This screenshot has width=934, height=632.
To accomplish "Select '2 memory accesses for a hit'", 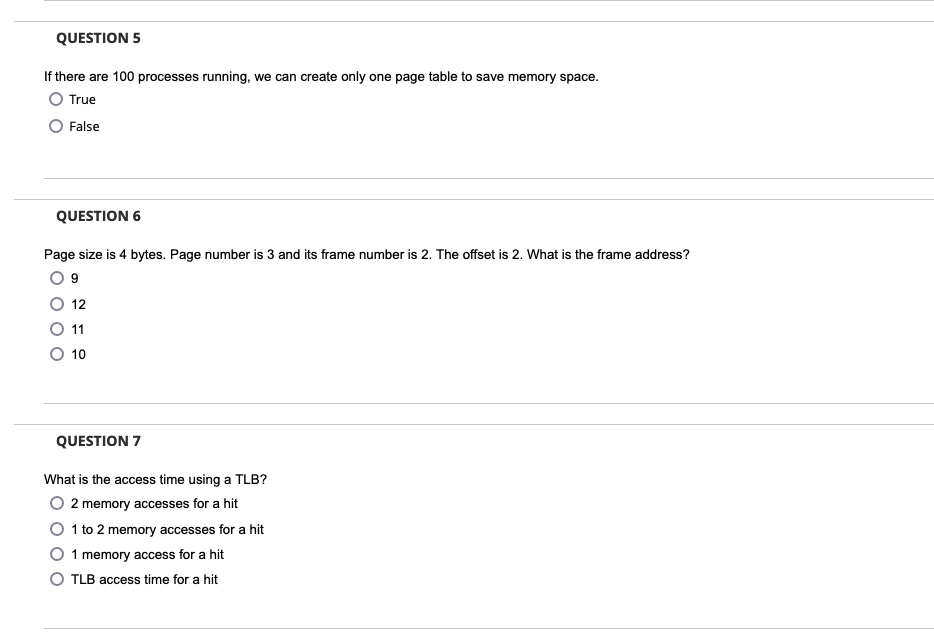I will (56, 503).
